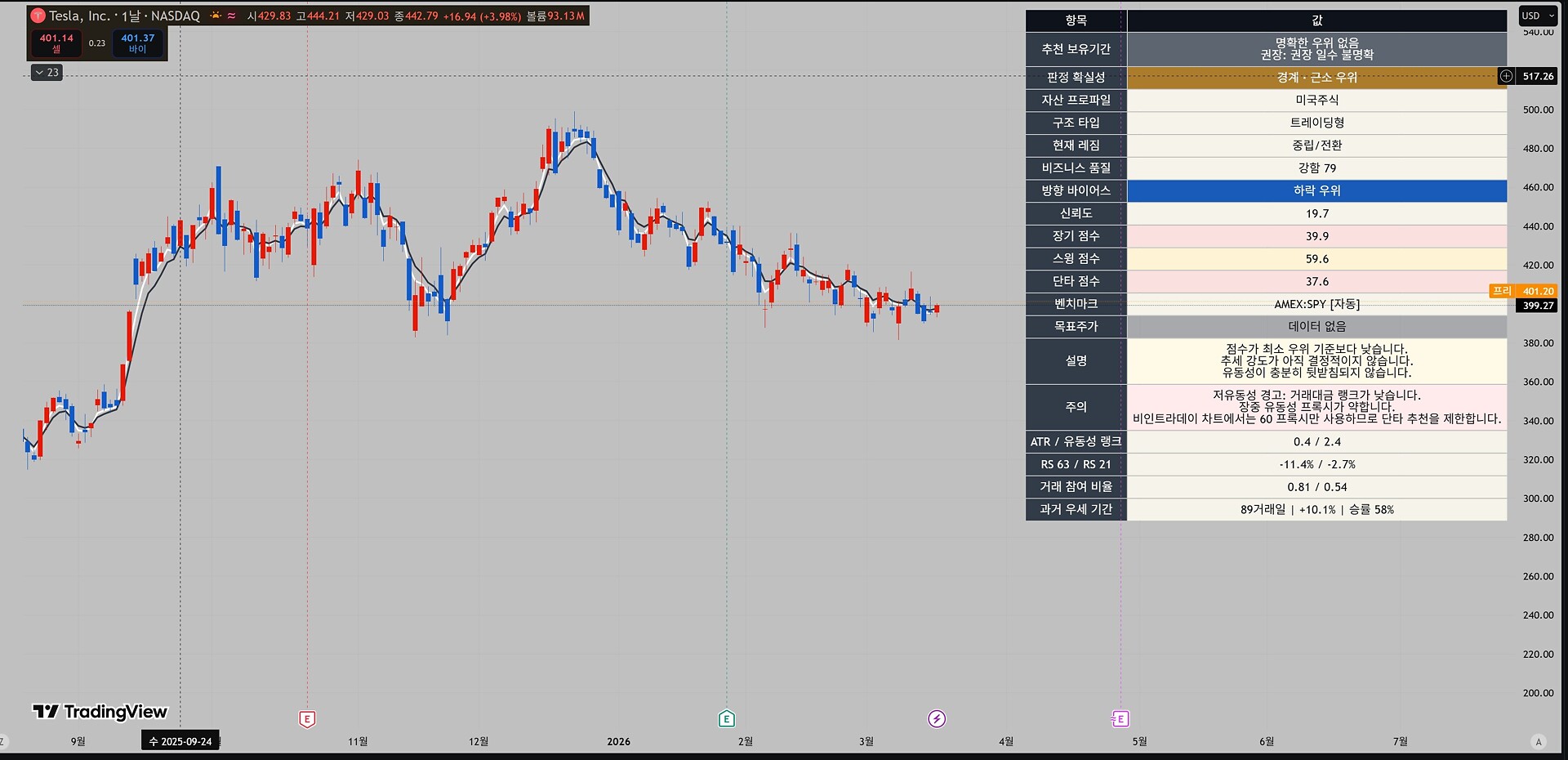Image resolution: width=1568 pixels, height=760 pixels.
Task: Click the 목표주가 row label
Action: point(1076,327)
